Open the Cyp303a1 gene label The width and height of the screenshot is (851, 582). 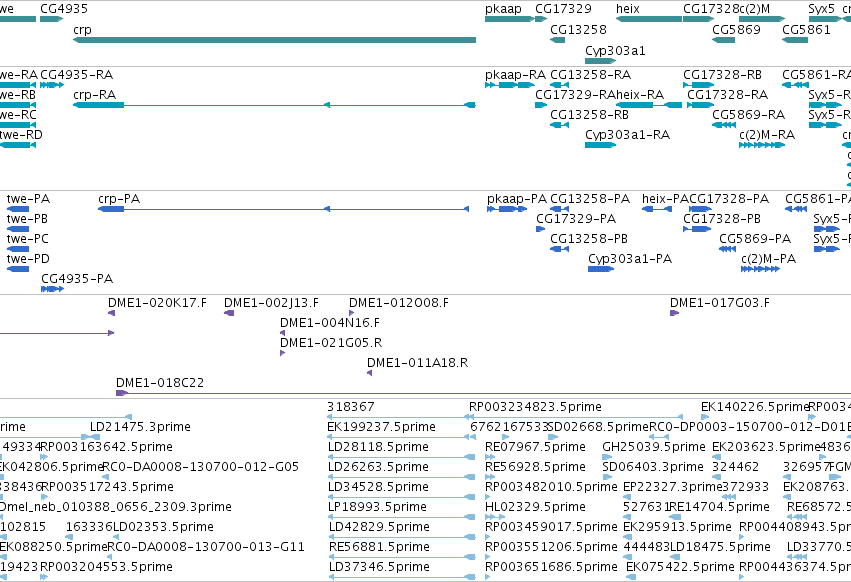615,51
